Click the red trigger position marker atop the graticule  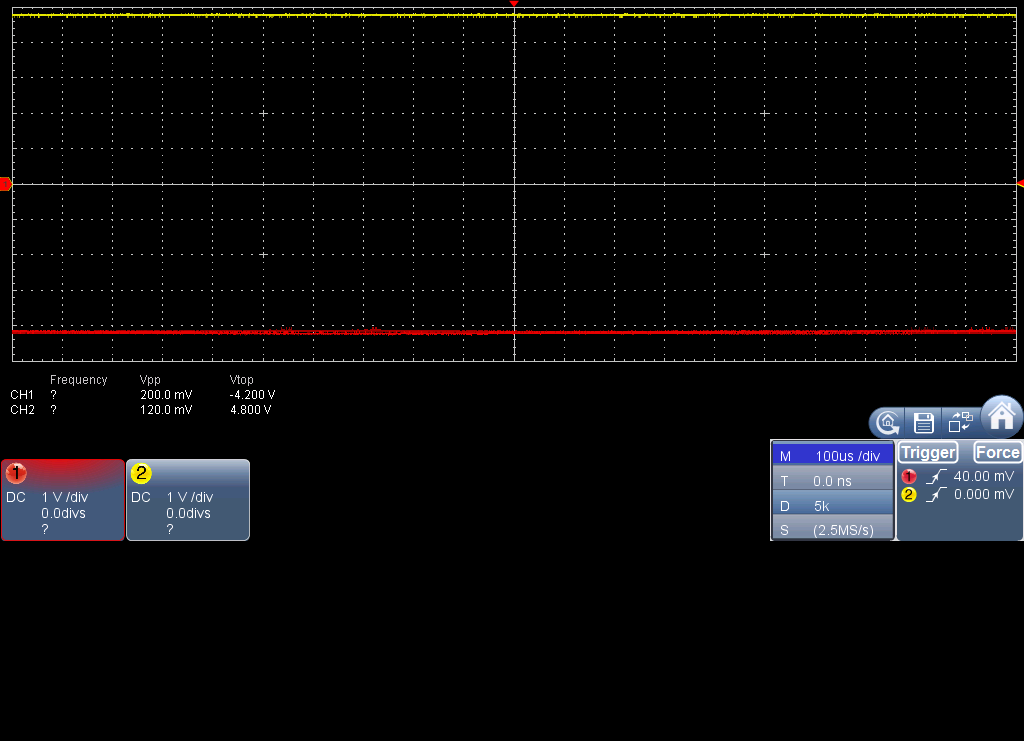514,4
